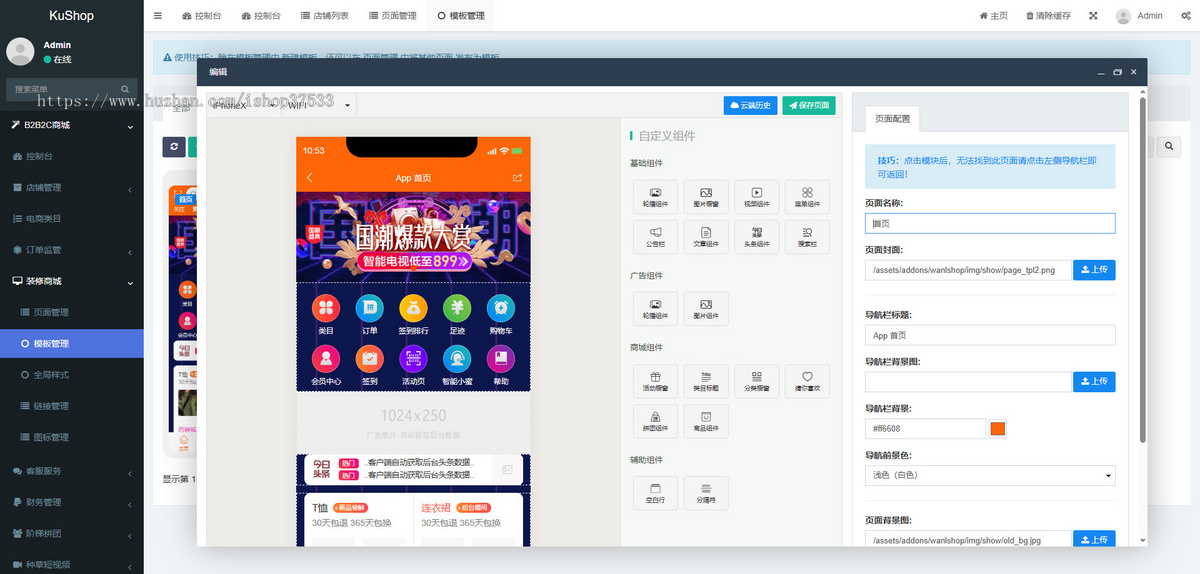Click the 云端历史 button

point(751,105)
